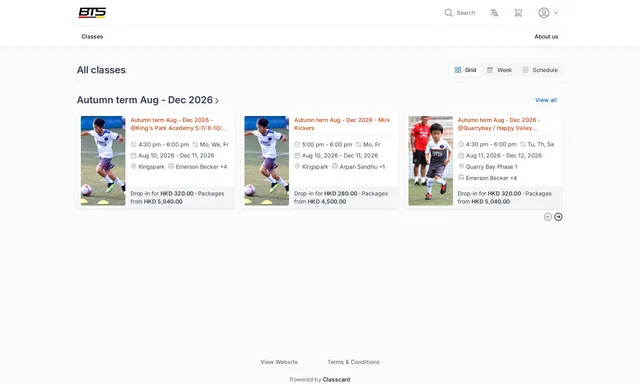Click King's Park clock icon at 4:30 pm
Screen dimensions: 640x384
point(133,144)
